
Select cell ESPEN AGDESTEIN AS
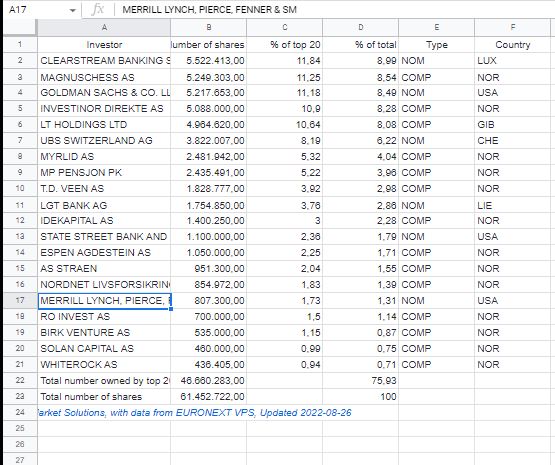(104, 253)
